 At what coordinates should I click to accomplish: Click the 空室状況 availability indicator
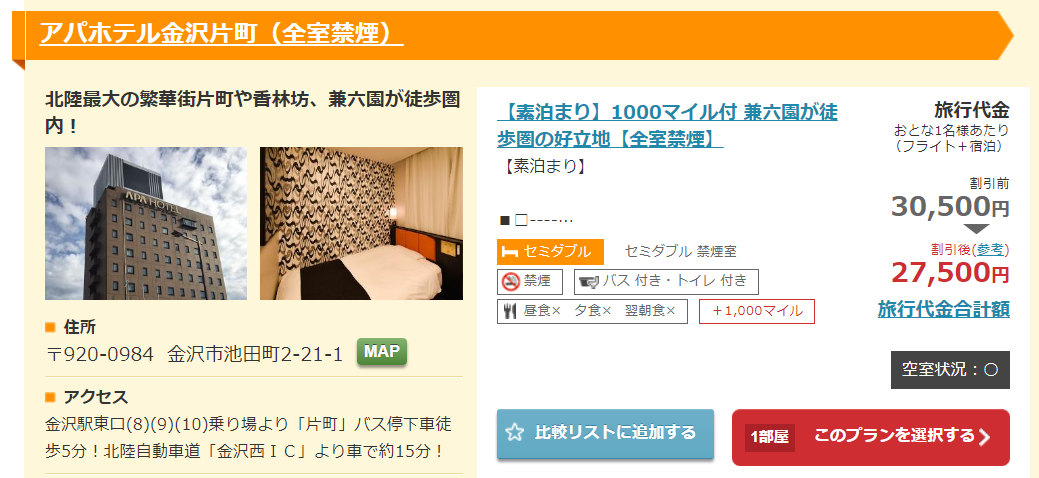(950, 370)
